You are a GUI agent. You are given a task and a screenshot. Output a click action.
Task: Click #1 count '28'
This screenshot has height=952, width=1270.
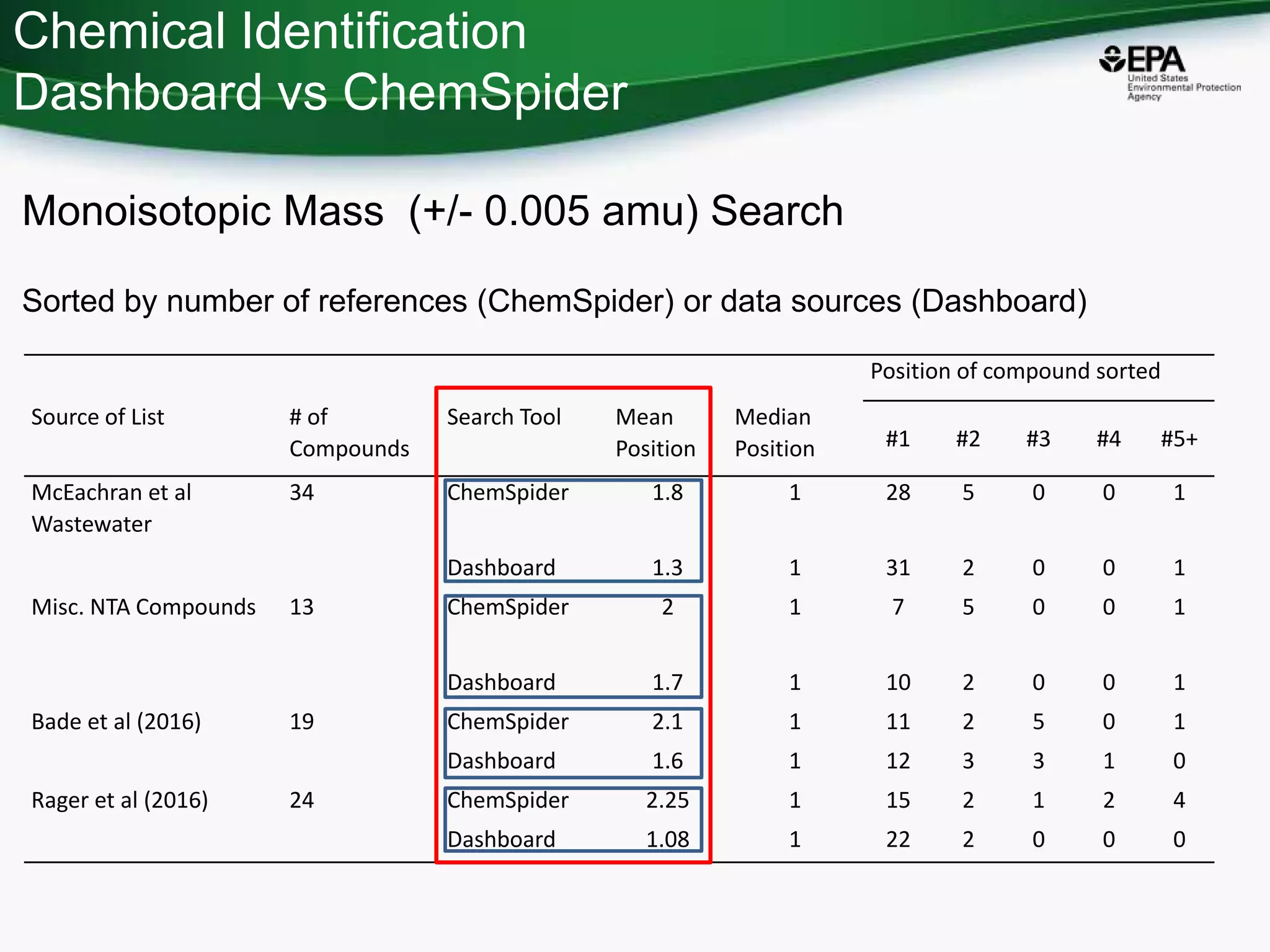898,493
